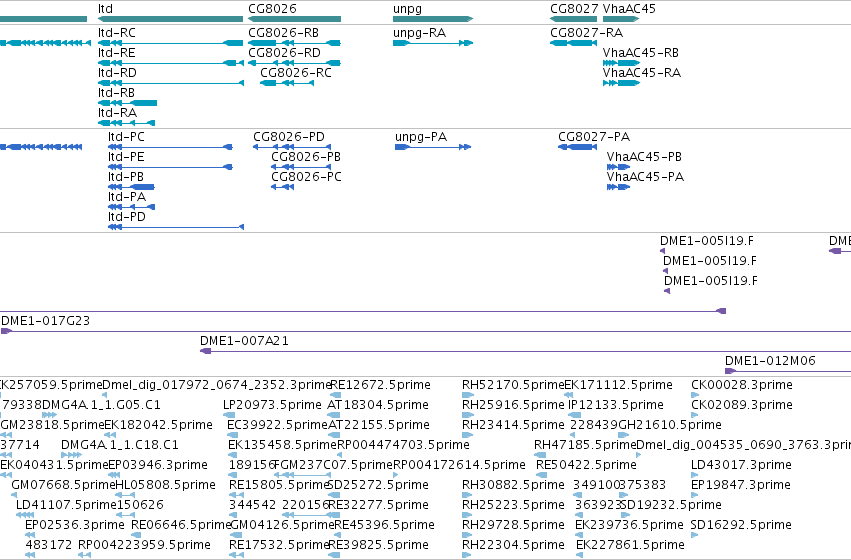
Task: Select the VhaAC45-RA transcript label
Action: [x=642, y=73]
